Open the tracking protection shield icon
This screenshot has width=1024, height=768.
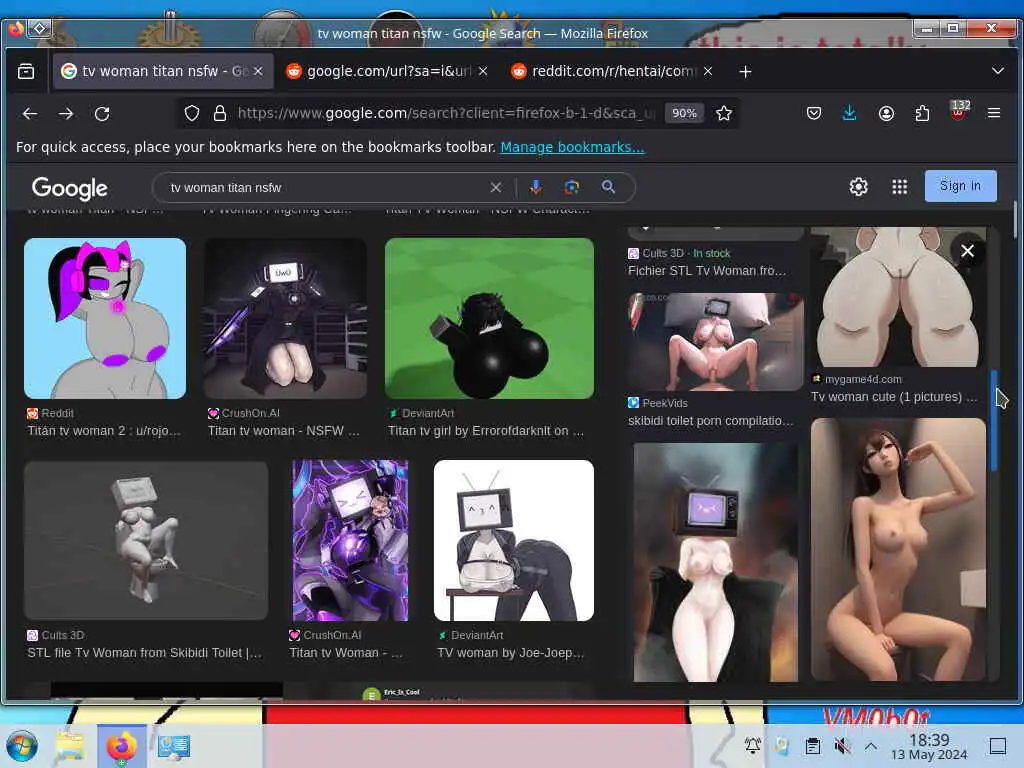tap(191, 113)
